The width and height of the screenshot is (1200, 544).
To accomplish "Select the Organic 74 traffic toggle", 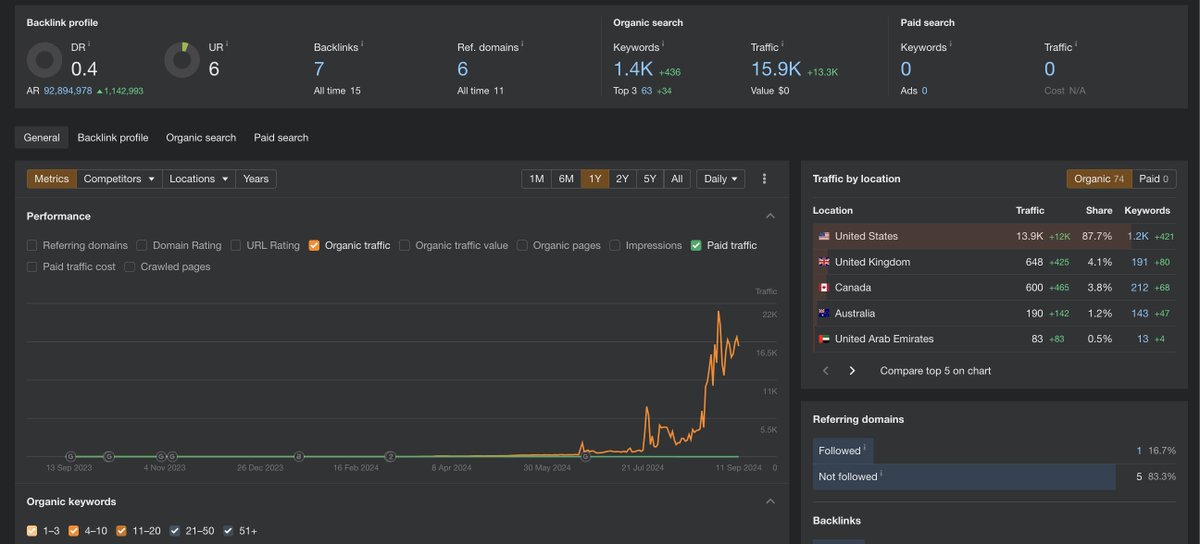I will click(1098, 179).
